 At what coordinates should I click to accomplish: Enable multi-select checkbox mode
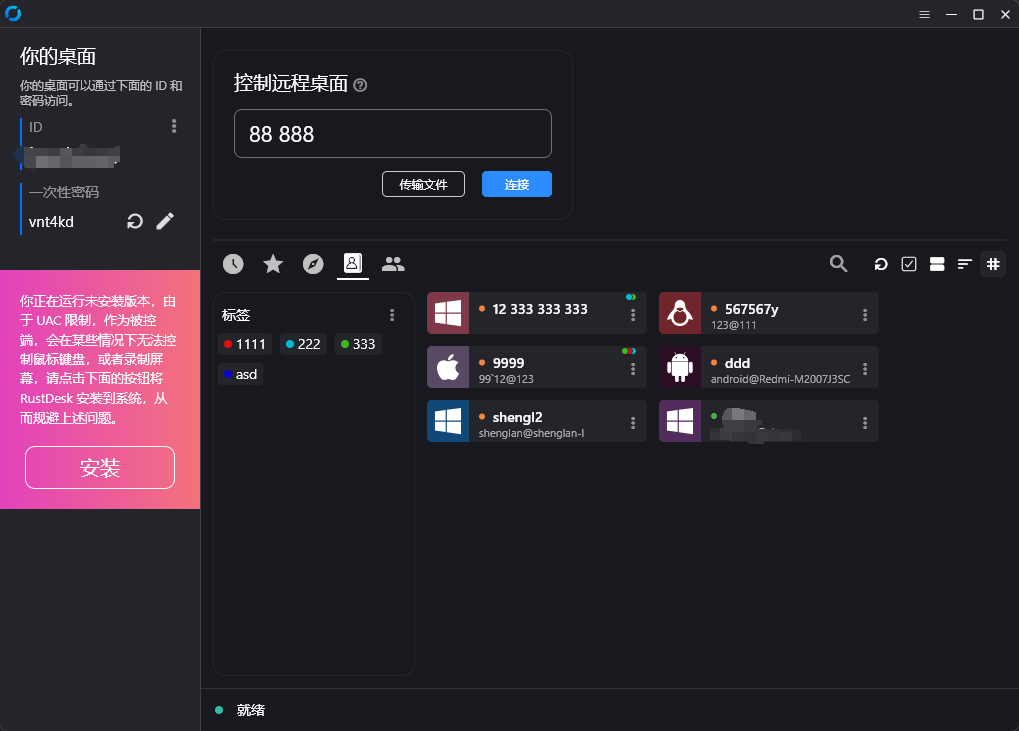(x=909, y=264)
